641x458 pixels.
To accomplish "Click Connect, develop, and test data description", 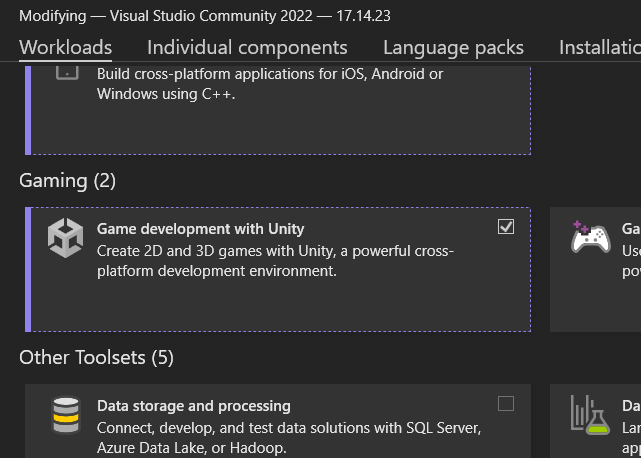I will tap(289, 438).
